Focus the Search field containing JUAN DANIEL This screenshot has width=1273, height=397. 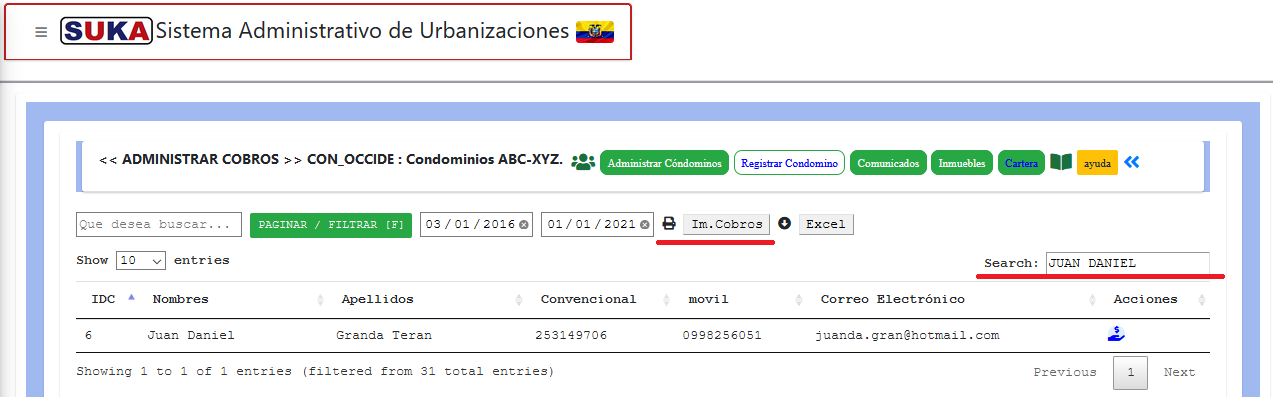pyautogui.click(x=1128, y=263)
